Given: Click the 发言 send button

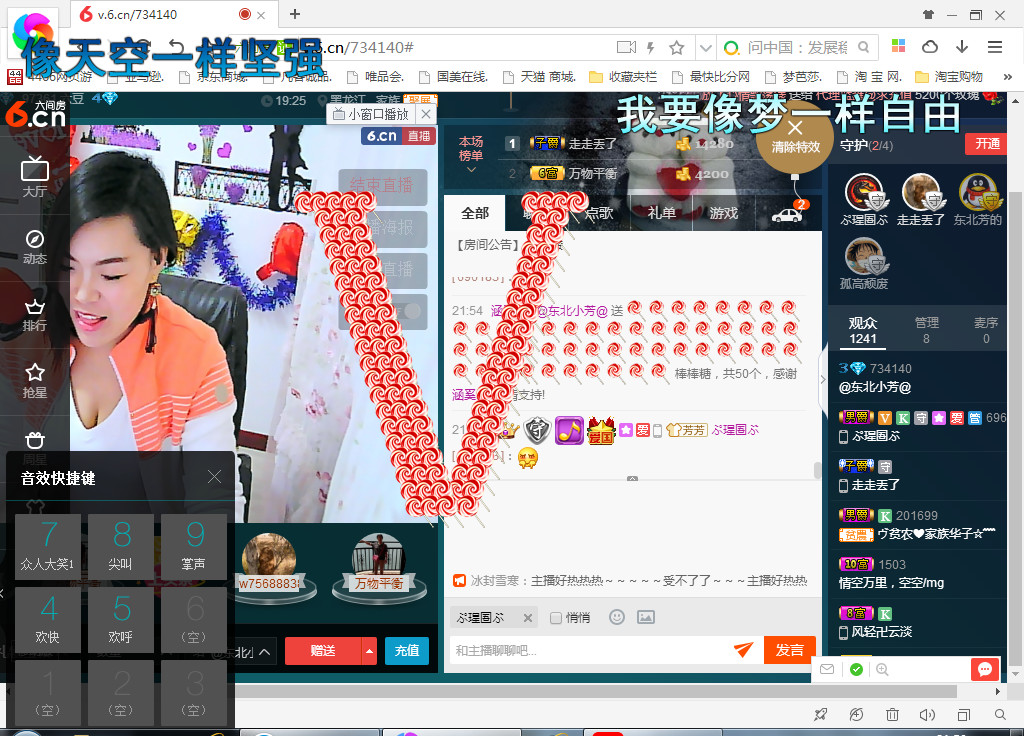Looking at the screenshot, I should 790,650.
